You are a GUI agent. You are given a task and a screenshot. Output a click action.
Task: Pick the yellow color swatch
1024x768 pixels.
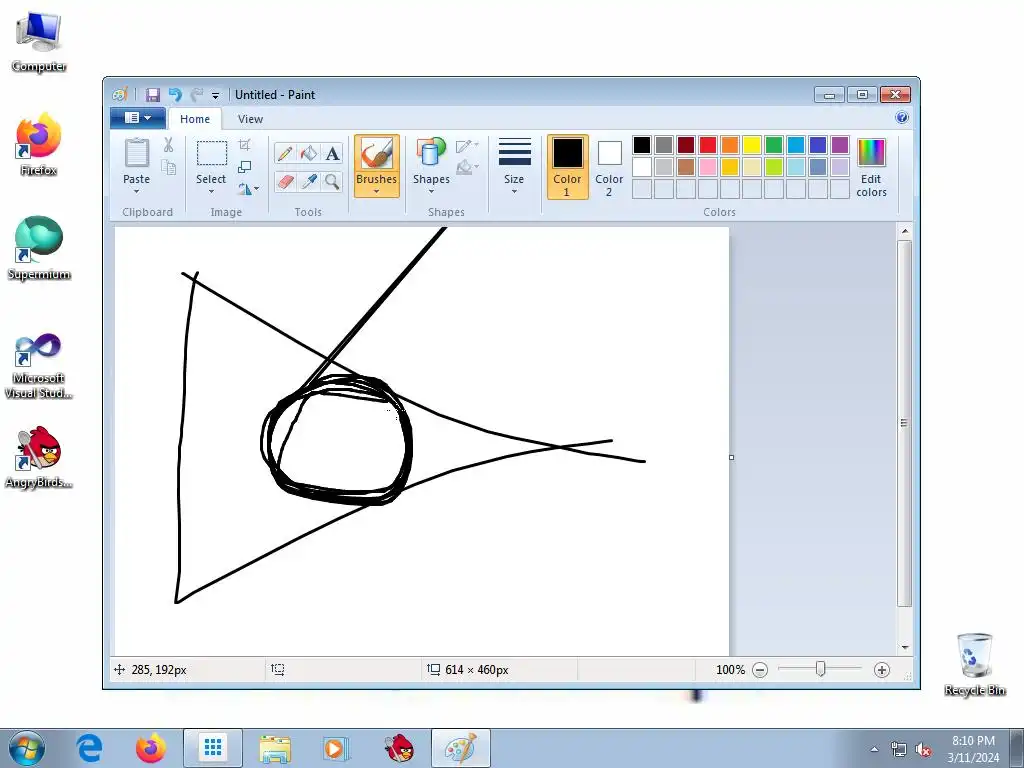(752, 144)
